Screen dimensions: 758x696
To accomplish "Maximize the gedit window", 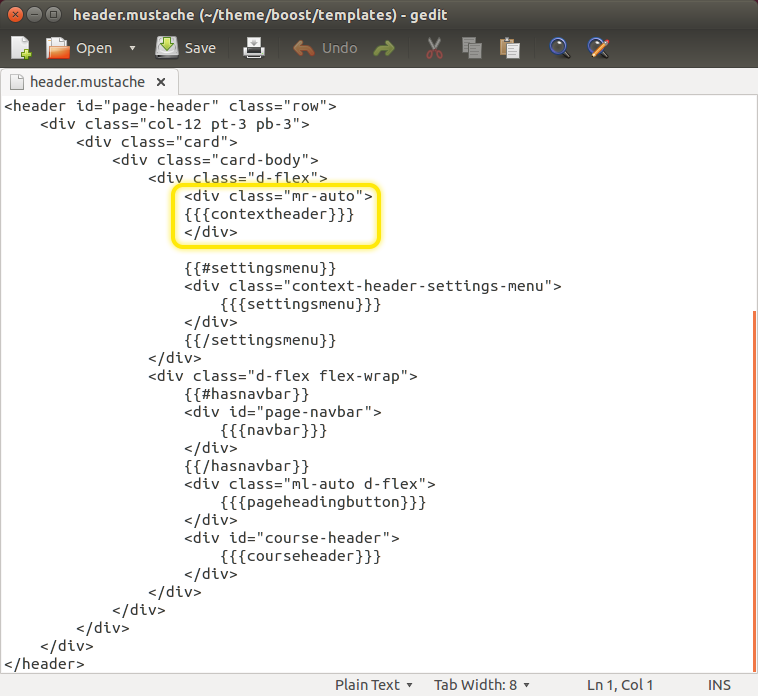I will pos(53,14).
